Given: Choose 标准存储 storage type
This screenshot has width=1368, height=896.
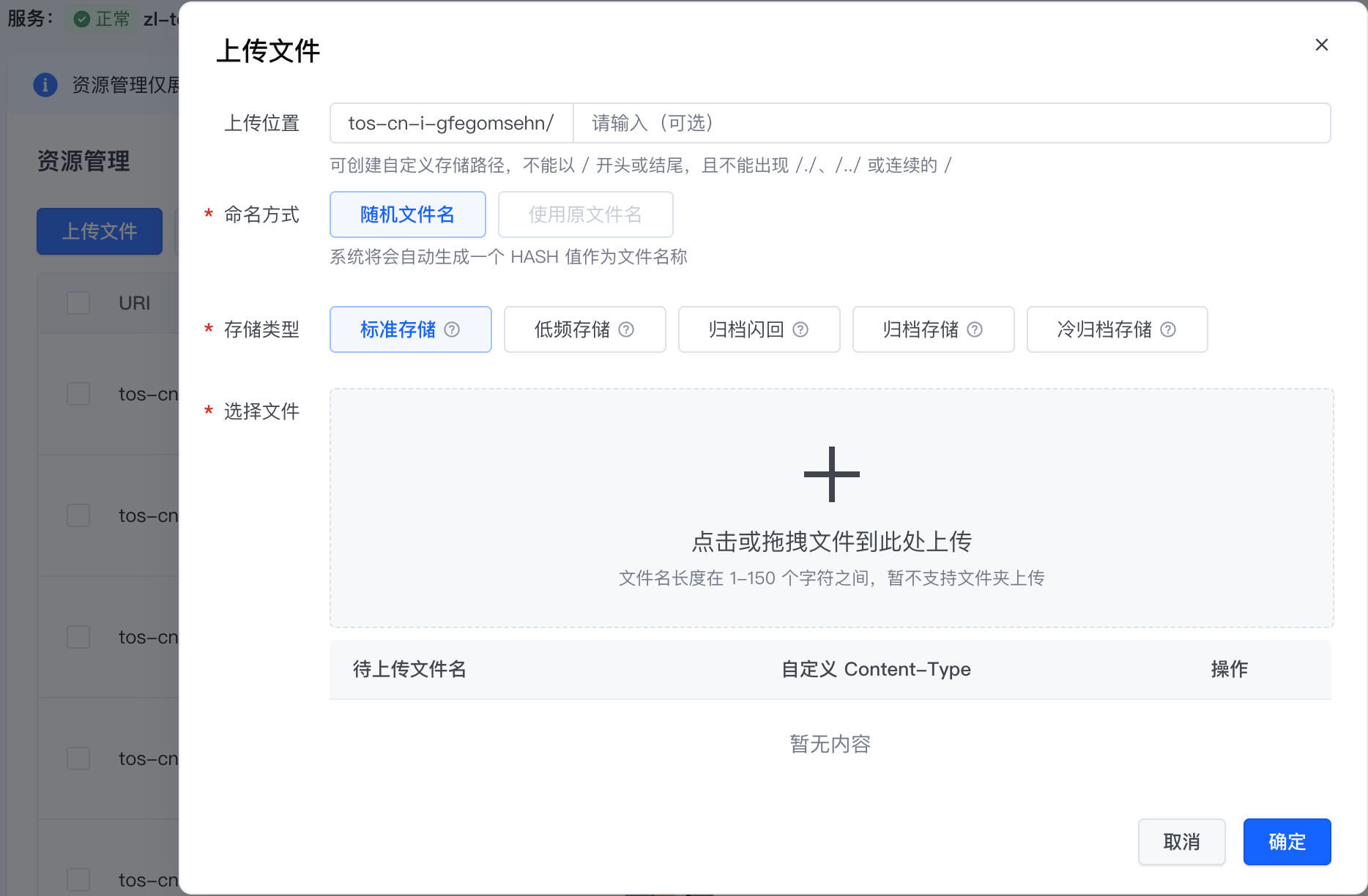Looking at the screenshot, I should pyautogui.click(x=398, y=329).
